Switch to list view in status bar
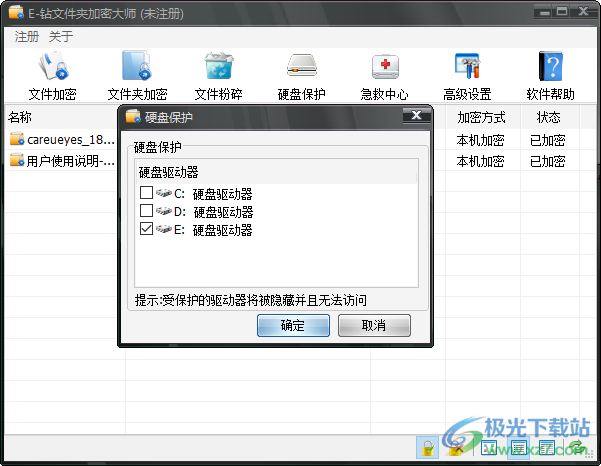The height and width of the screenshot is (466, 601). coord(518,448)
